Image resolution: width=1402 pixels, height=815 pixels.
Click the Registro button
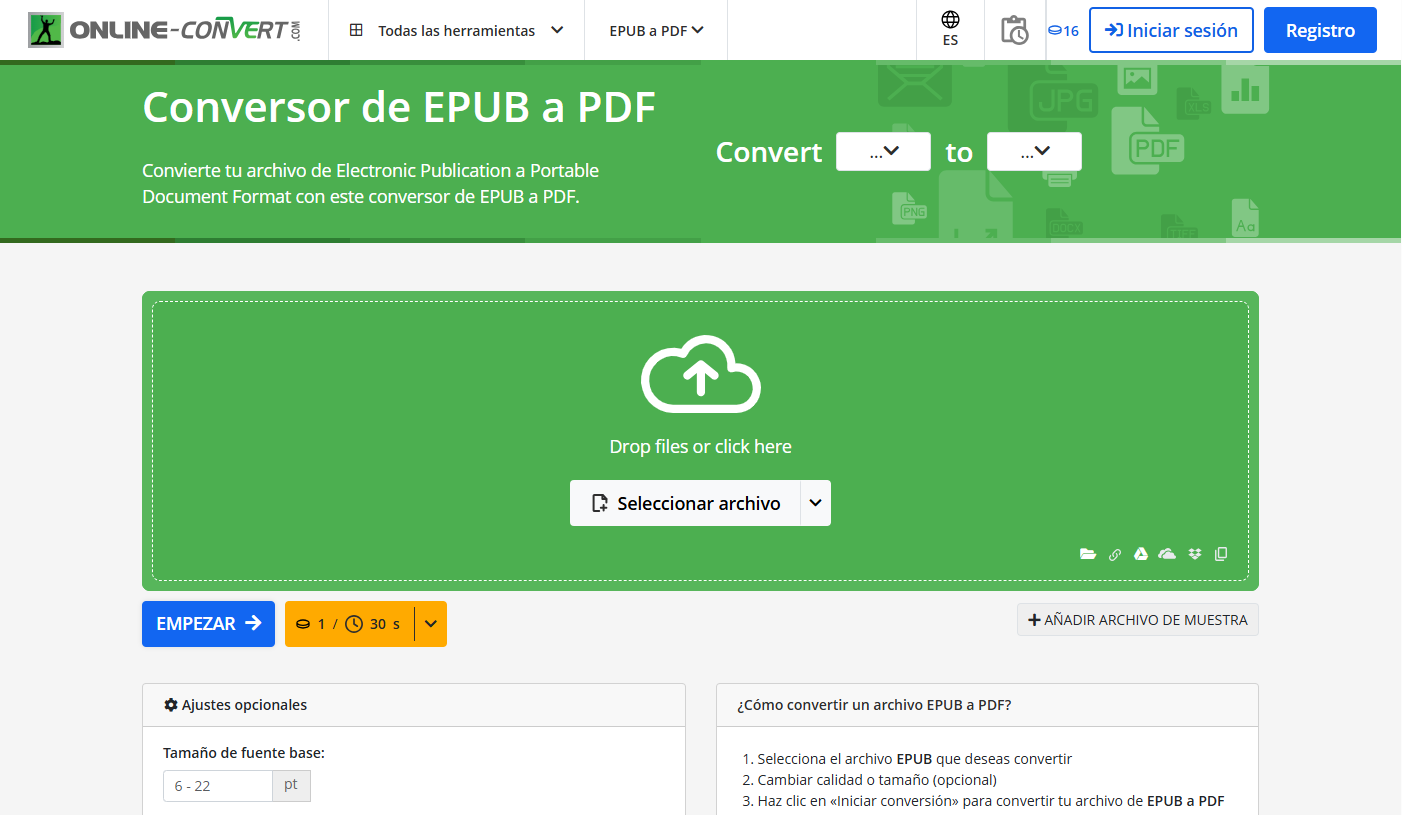1319,30
